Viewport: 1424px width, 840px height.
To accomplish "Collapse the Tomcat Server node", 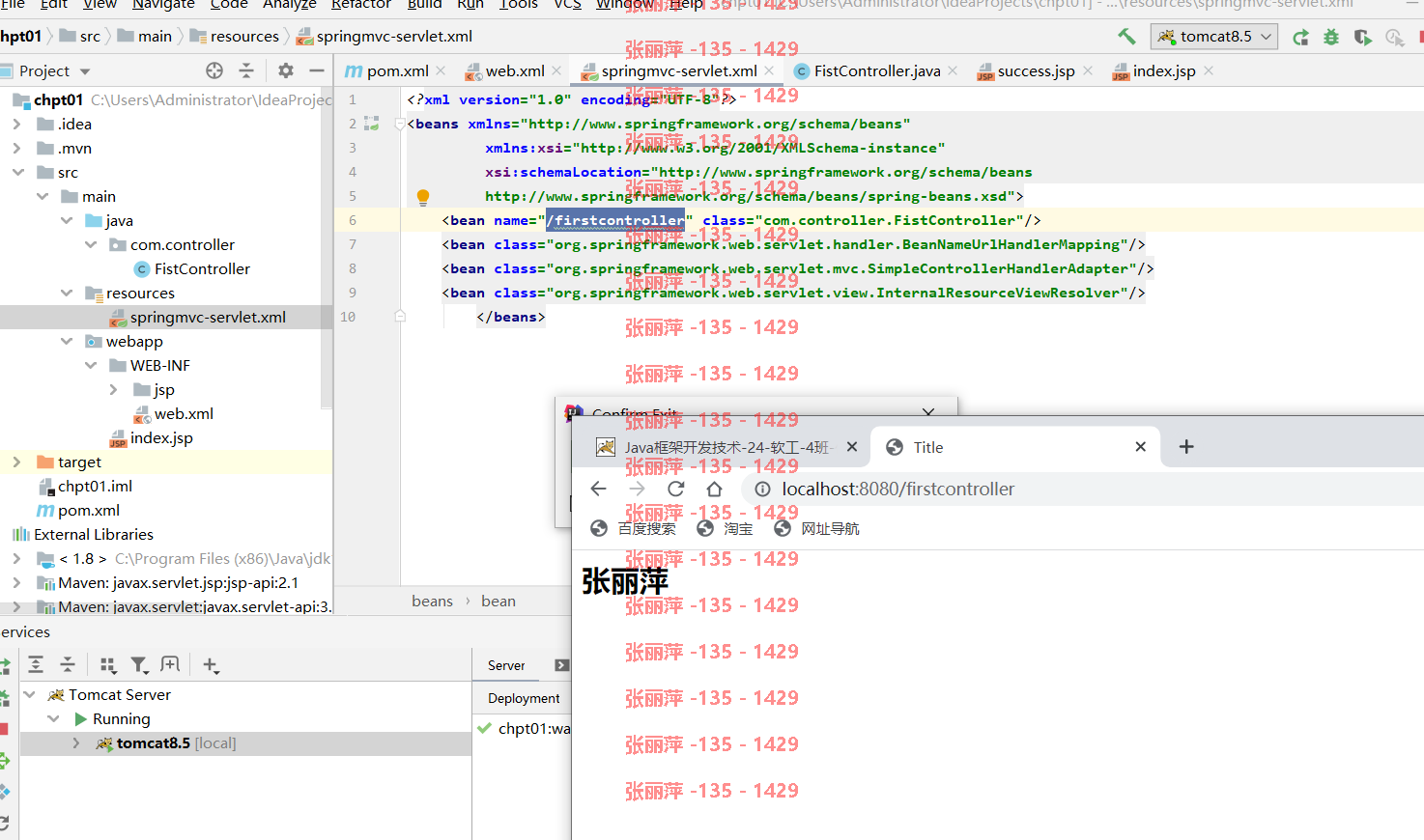I will [30, 694].
